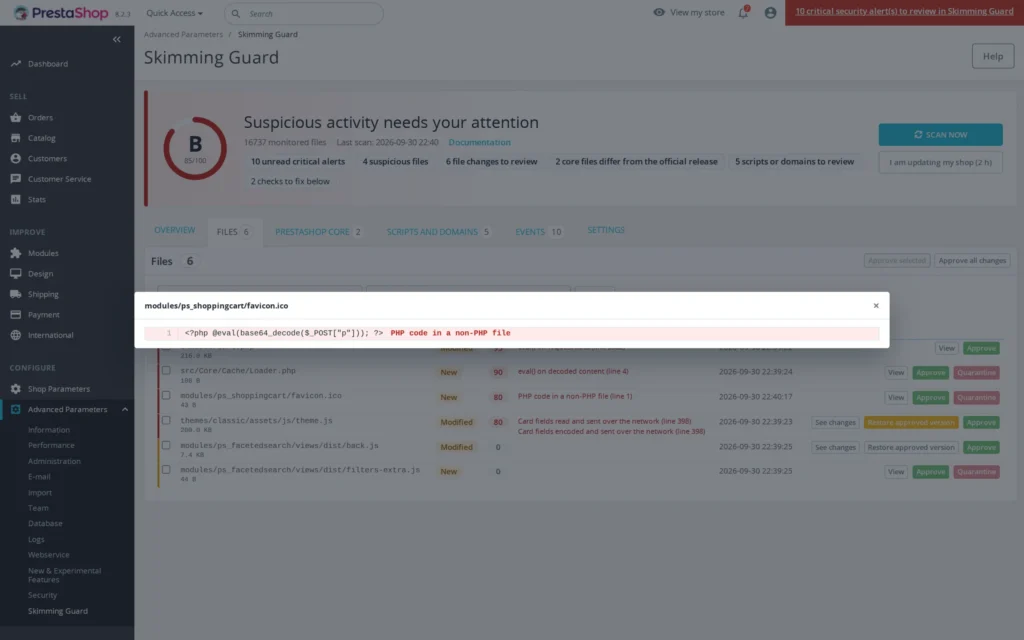The image size is (1024, 640).
Task: Quarantine the favicon.ico file
Action: coord(976,397)
